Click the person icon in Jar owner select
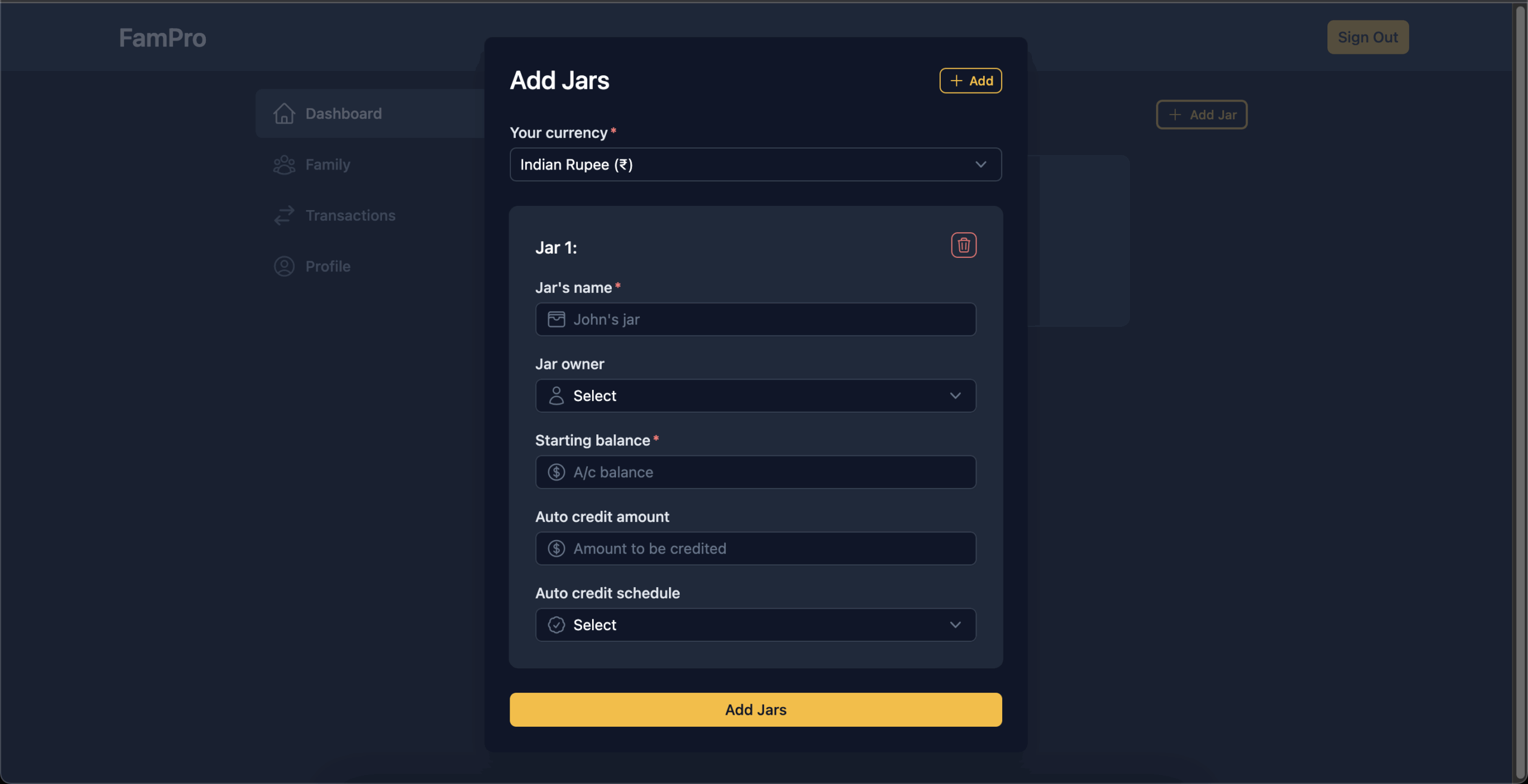 click(556, 396)
